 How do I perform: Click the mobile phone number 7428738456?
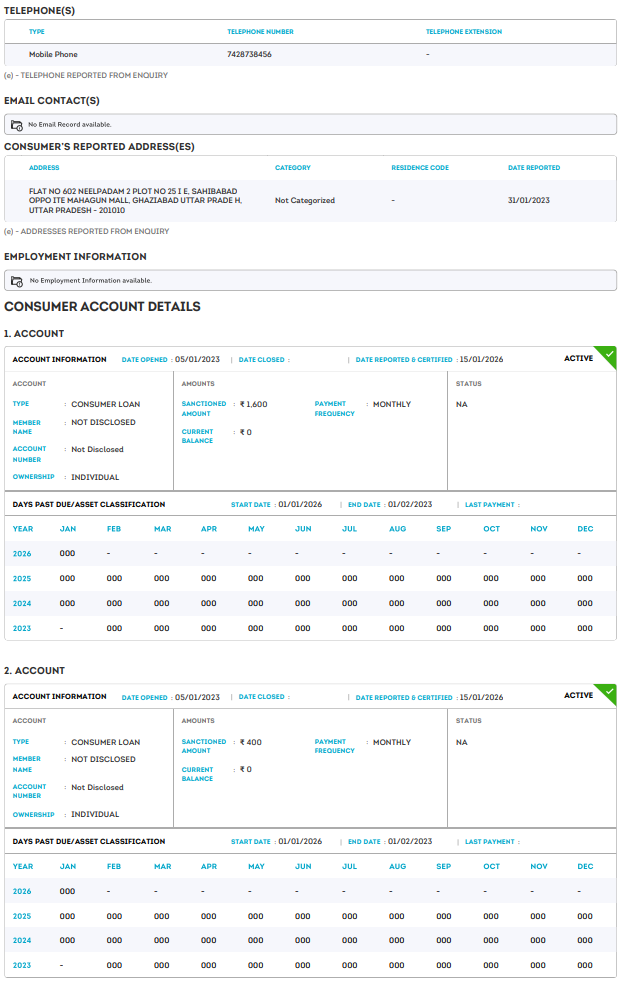(249, 54)
